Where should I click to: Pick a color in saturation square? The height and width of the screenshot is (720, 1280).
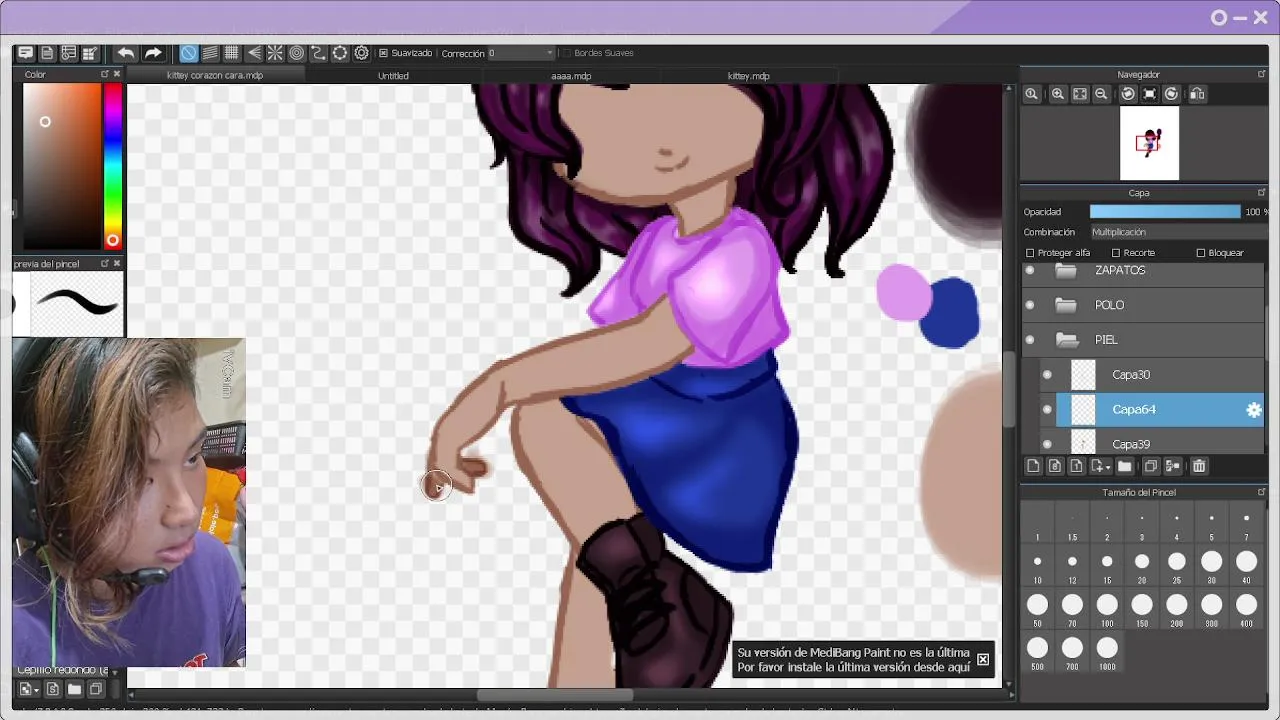click(x=62, y=166)
